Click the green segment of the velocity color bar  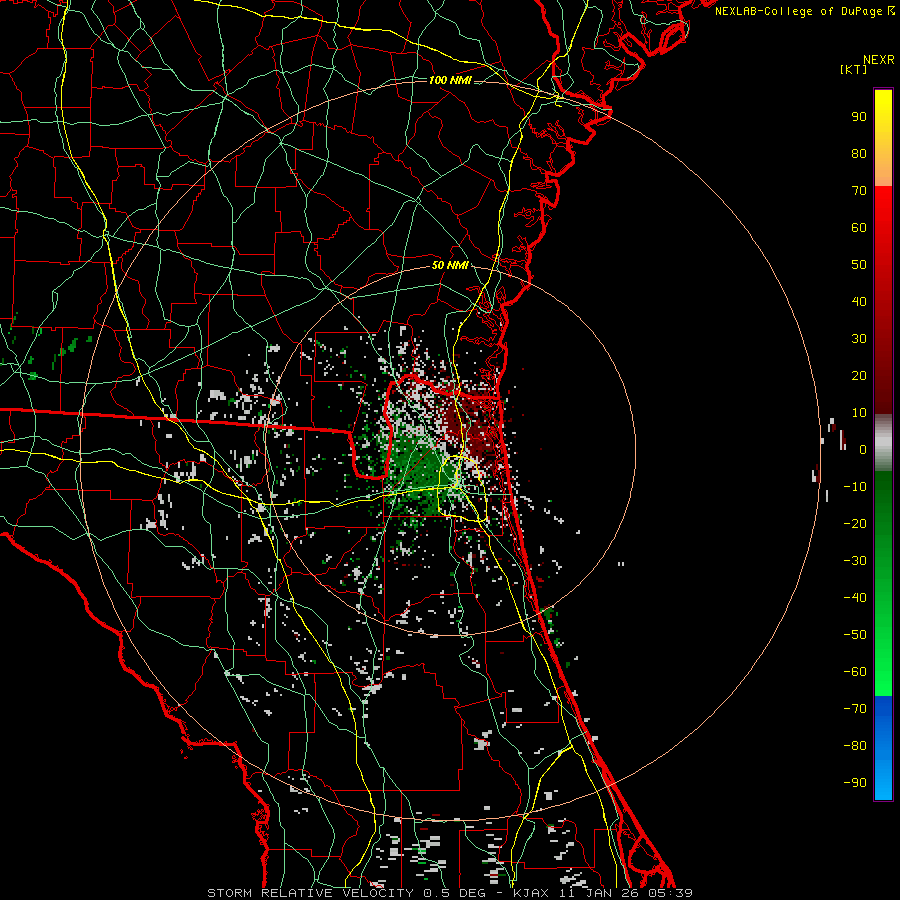883,583
